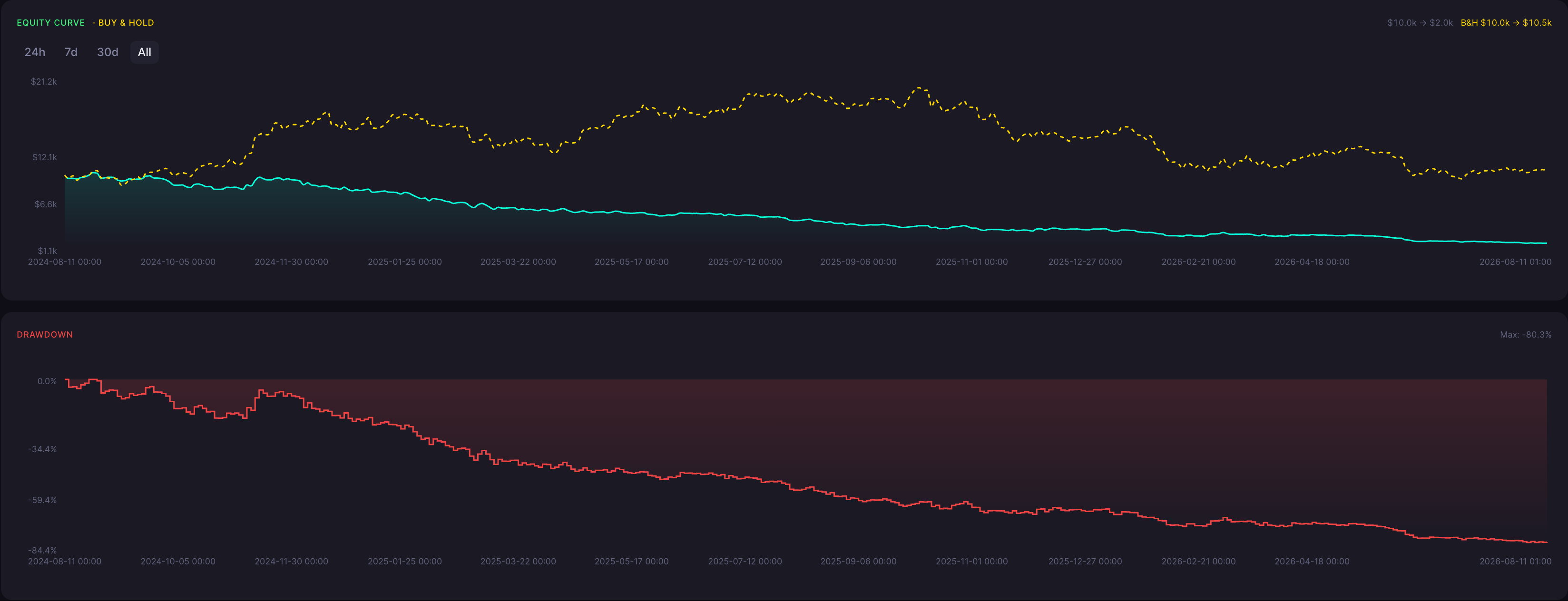1568x601 pixels.
Task: Select the All time range tab
Action: 144,52
